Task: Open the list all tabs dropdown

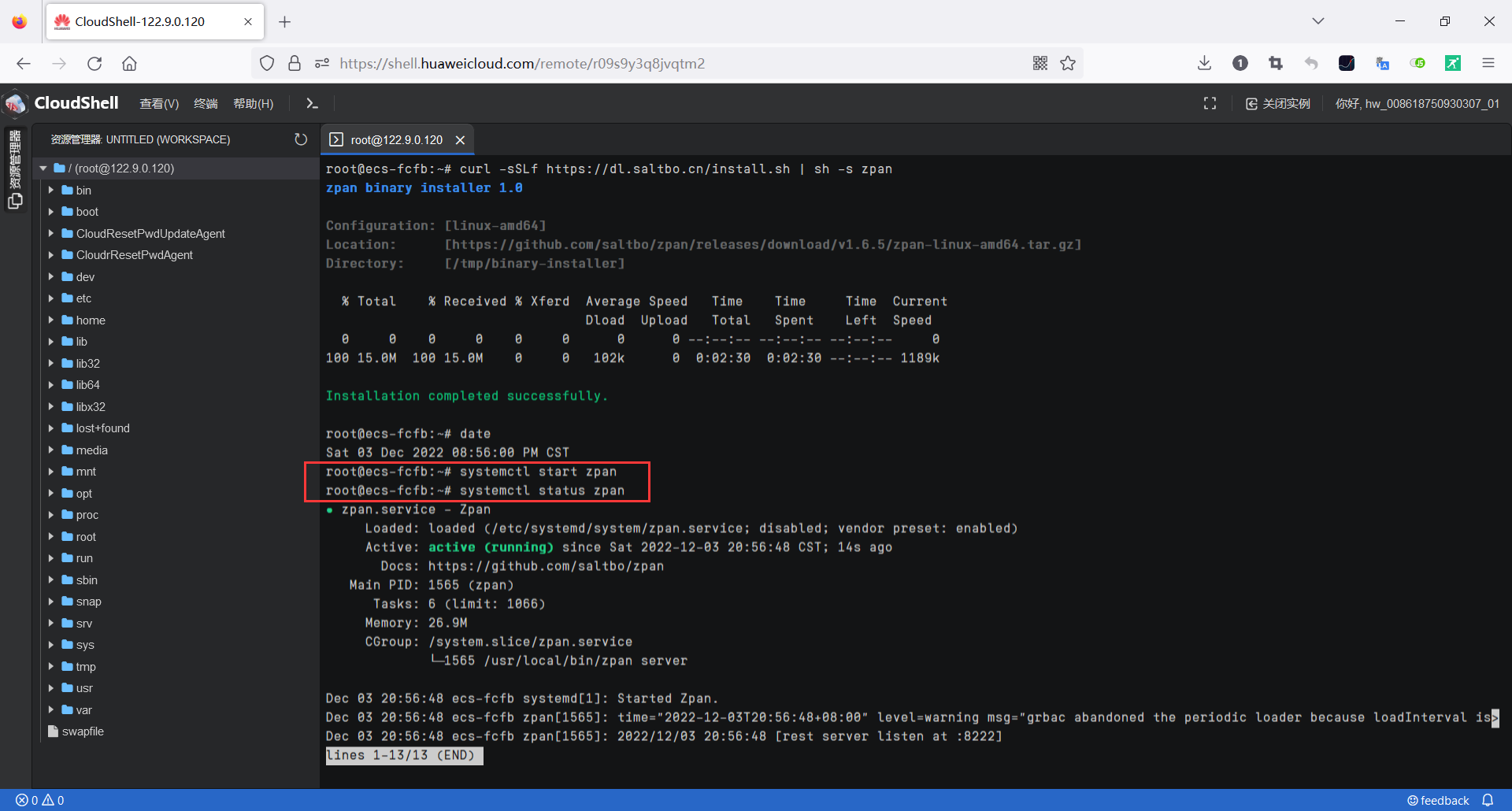Action: [1317, 21]
